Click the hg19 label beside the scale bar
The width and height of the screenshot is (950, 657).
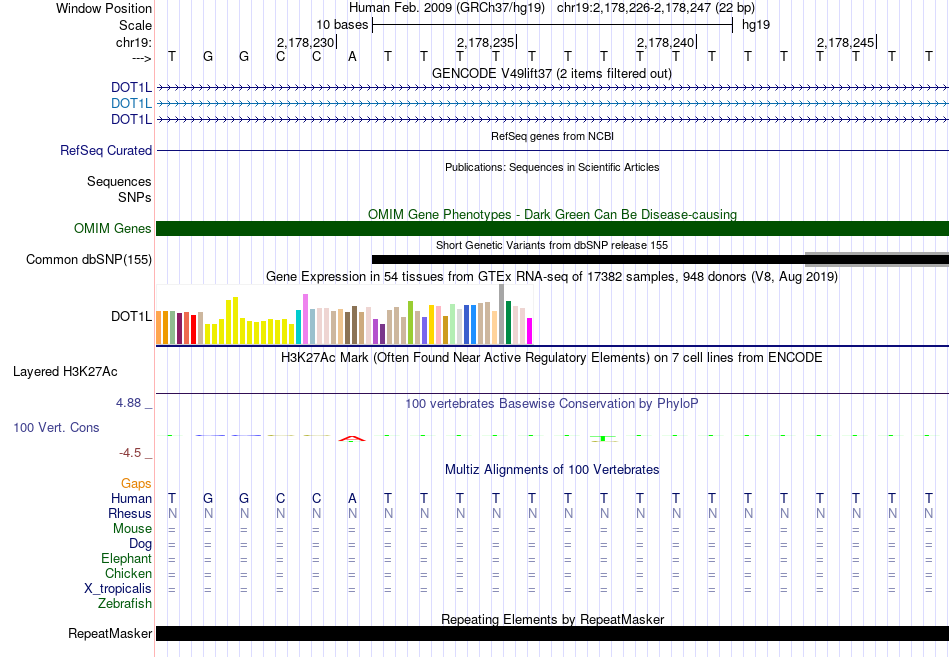756,25
